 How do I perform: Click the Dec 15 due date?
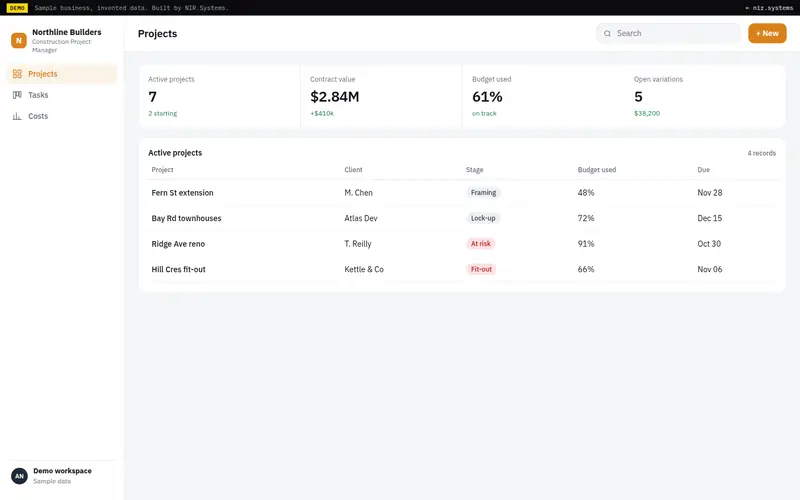pyautogui.click(x=710, y=218)
